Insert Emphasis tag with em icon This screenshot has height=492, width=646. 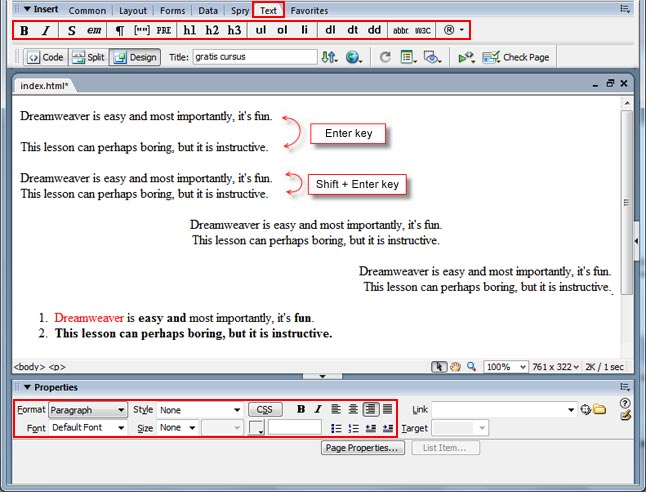click(94, 30)
